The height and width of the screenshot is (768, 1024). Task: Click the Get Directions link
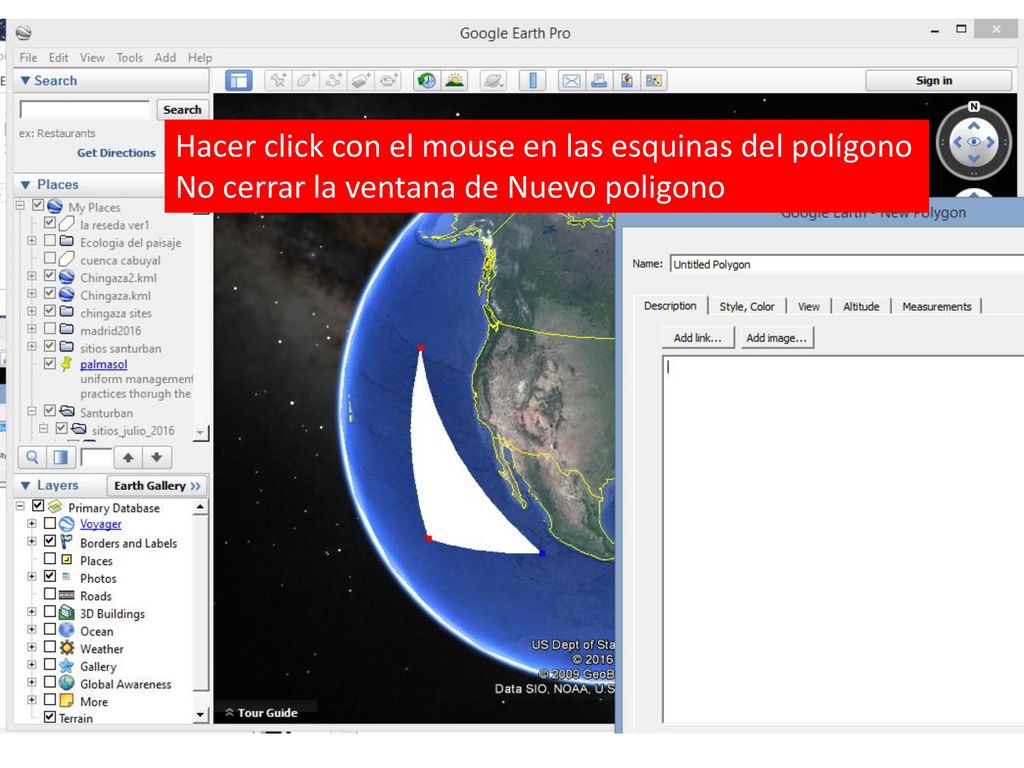116,153
